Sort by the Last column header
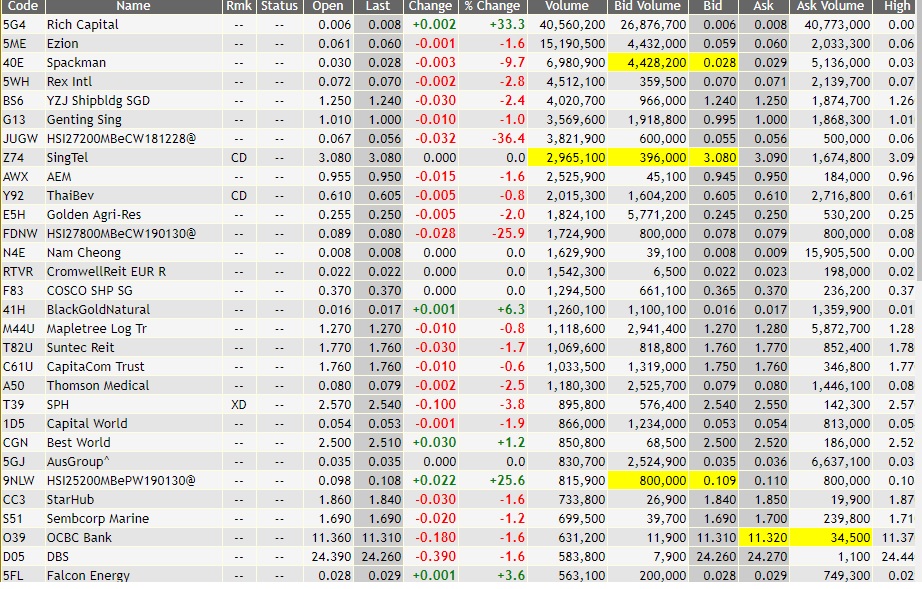922x589 pixels. [x=378, y=6]
